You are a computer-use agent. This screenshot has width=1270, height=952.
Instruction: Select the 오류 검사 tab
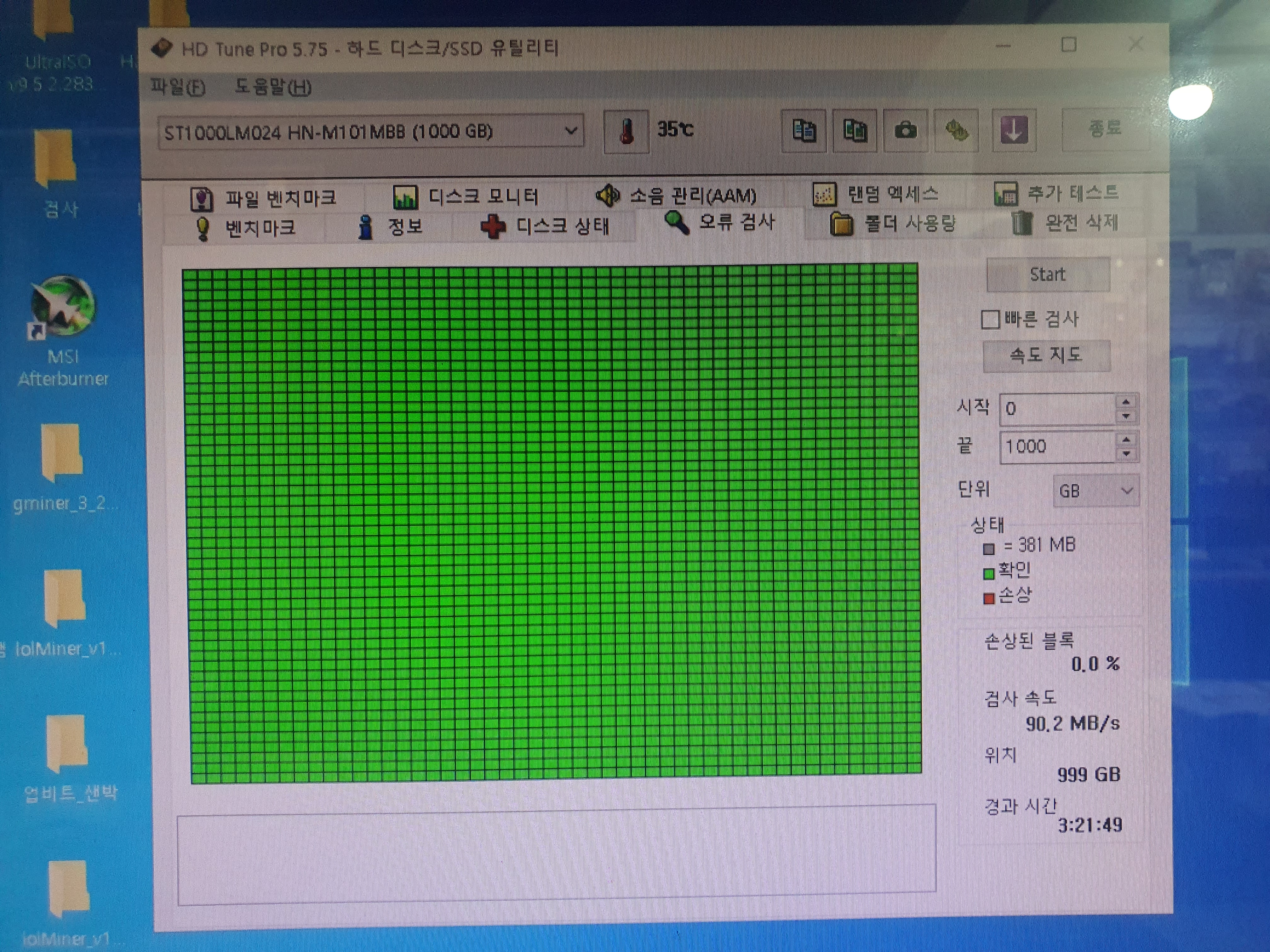[x=720, y=222]
